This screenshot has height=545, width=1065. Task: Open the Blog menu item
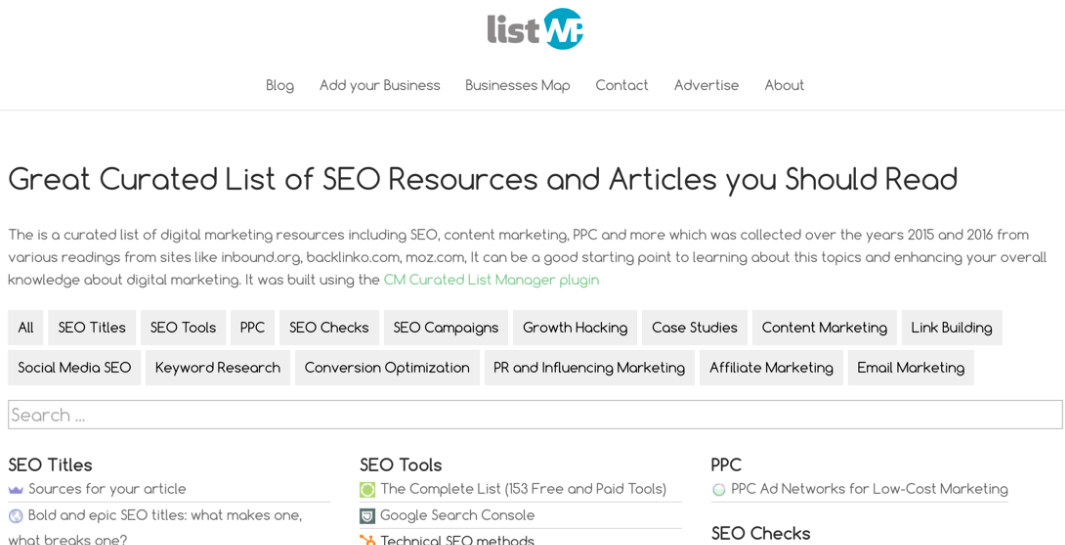(x=280, y=85)
